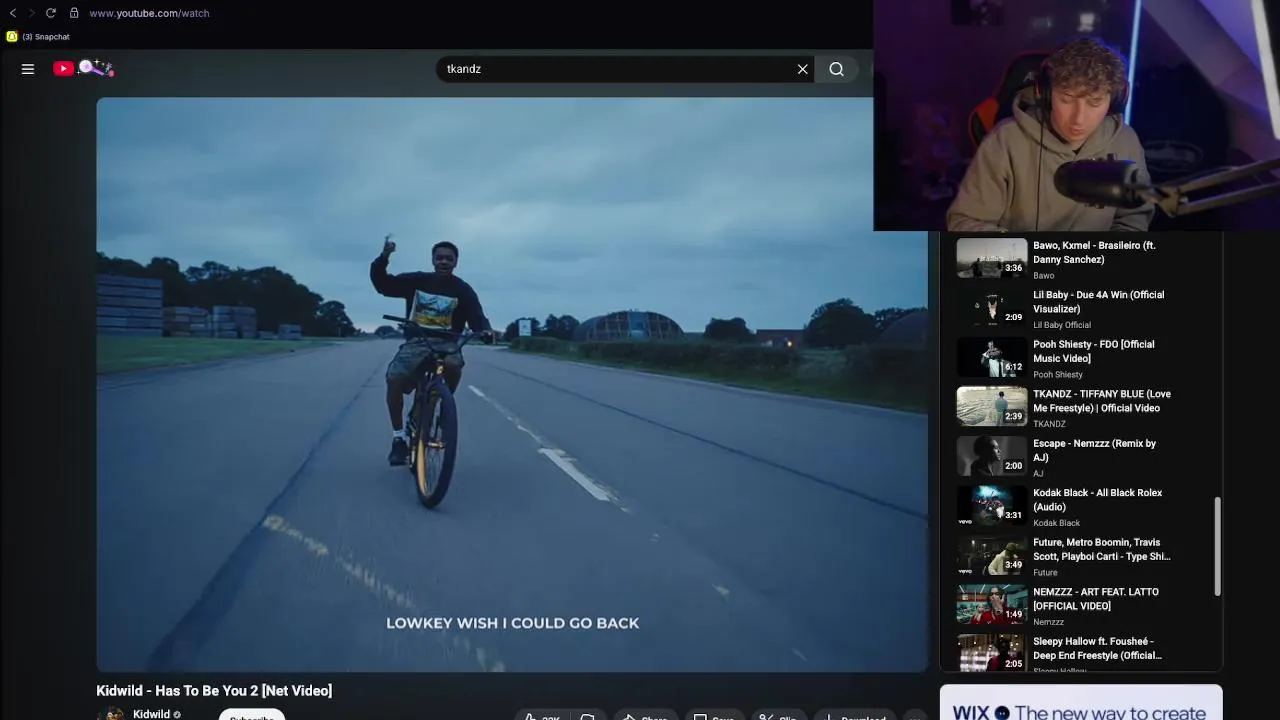The width and height of the screenshot is (1280, 720).
Task: Click the title 'NEMZZZ - ART FEAT. LATTO [OFFICIAL VIDEO]'
Action: 1095,599
